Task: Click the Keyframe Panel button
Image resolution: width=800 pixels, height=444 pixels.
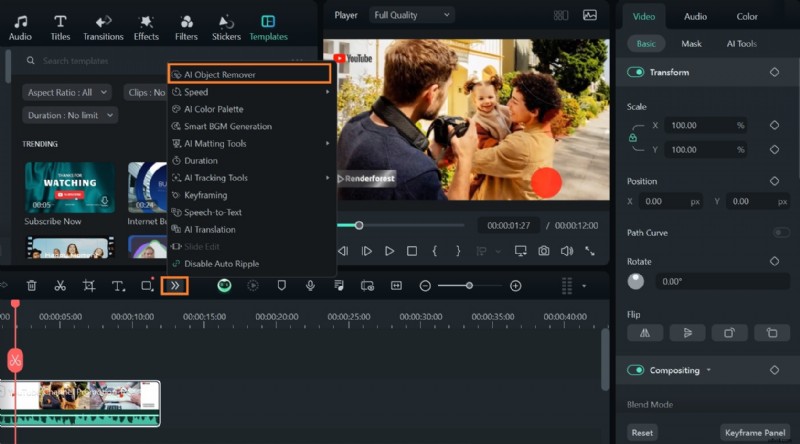Action: (x=755, y=433)
